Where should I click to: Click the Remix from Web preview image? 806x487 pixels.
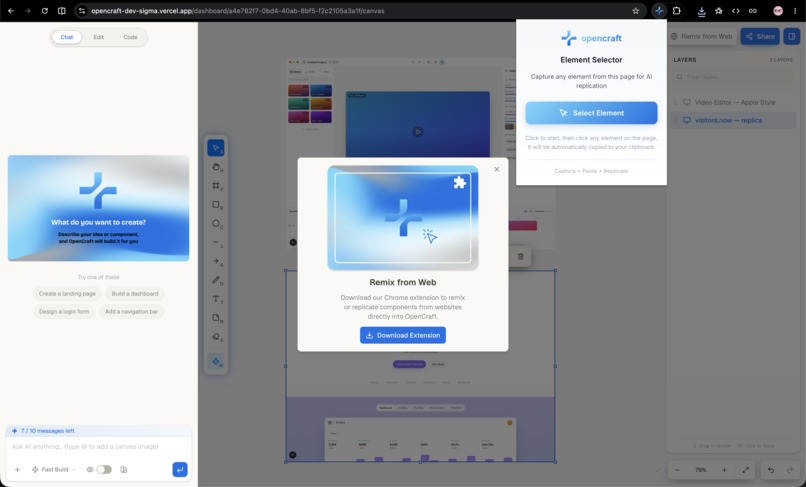tap(403, 218)
